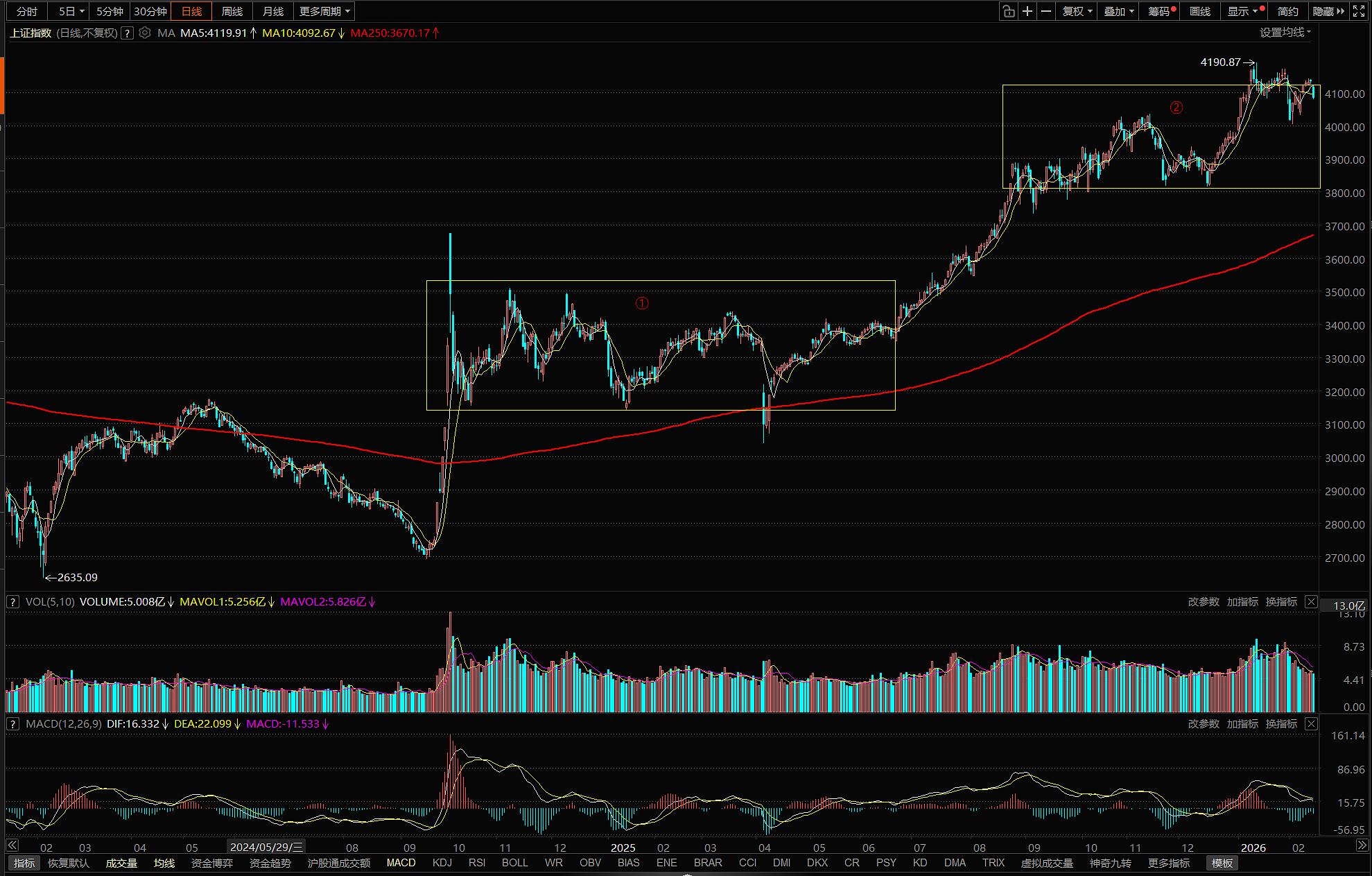Click the unlock padlock icon in top toolbar
Viewport: 1372px width, 876px height.
1009,11
